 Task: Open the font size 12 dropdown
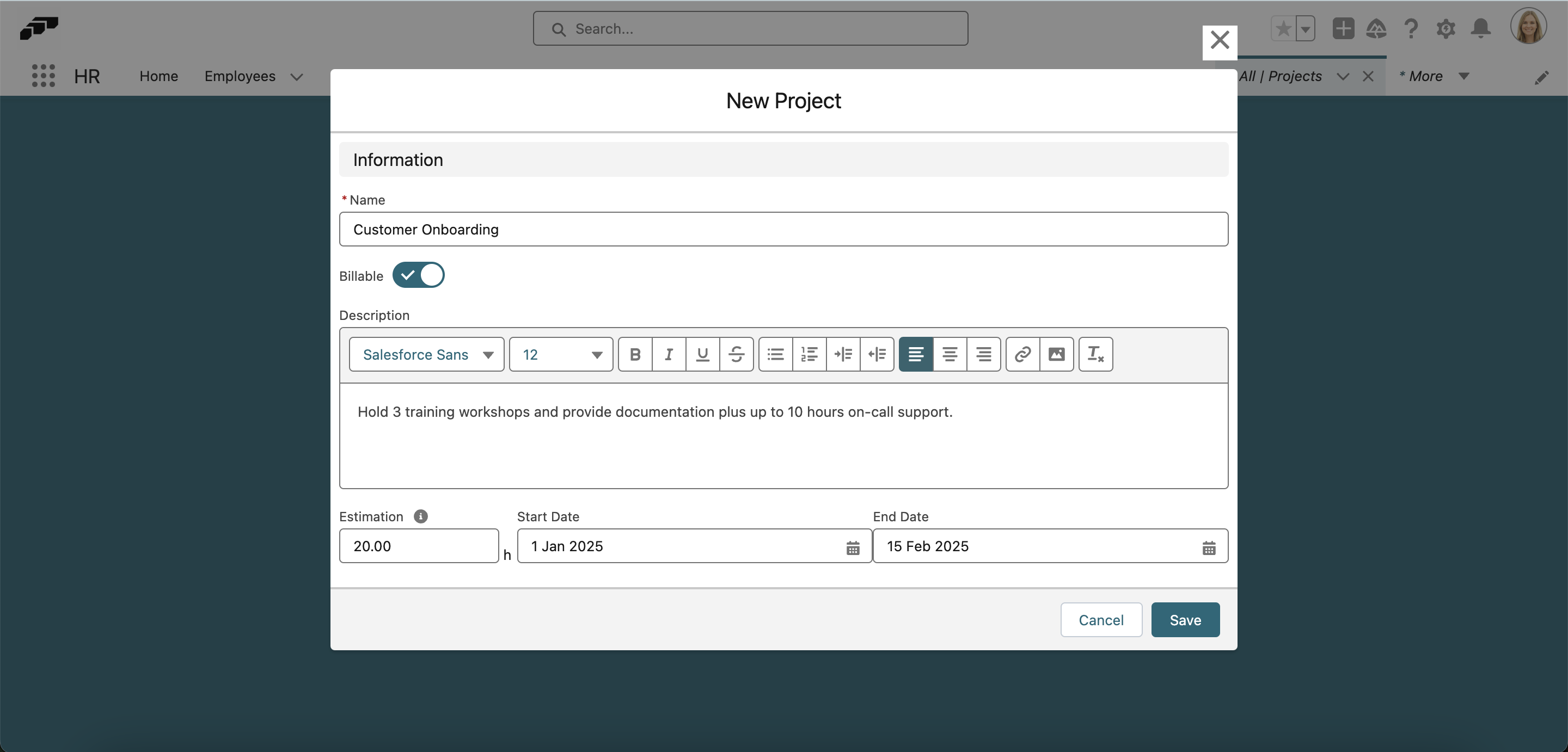(x=560, y=354)
